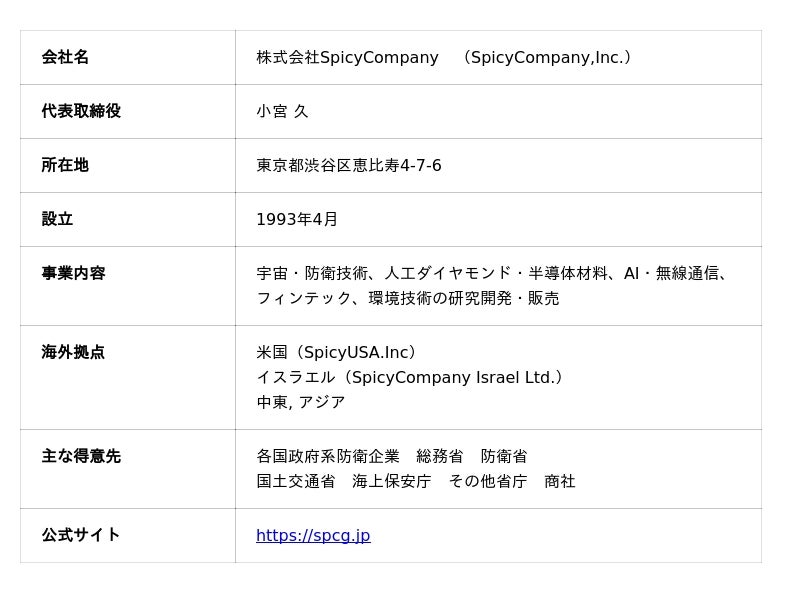Select the 海外拠点 label cell
The height and width of the screenshot is (593, 800).
point(73,353)
